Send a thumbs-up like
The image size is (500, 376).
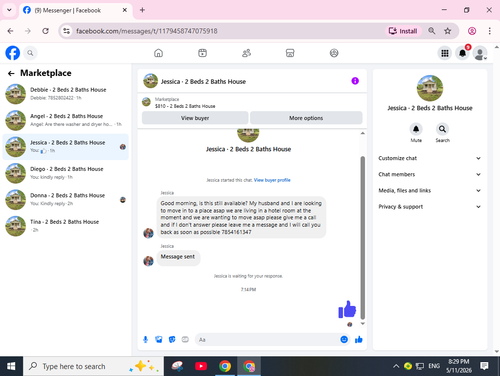click(359, 339)
